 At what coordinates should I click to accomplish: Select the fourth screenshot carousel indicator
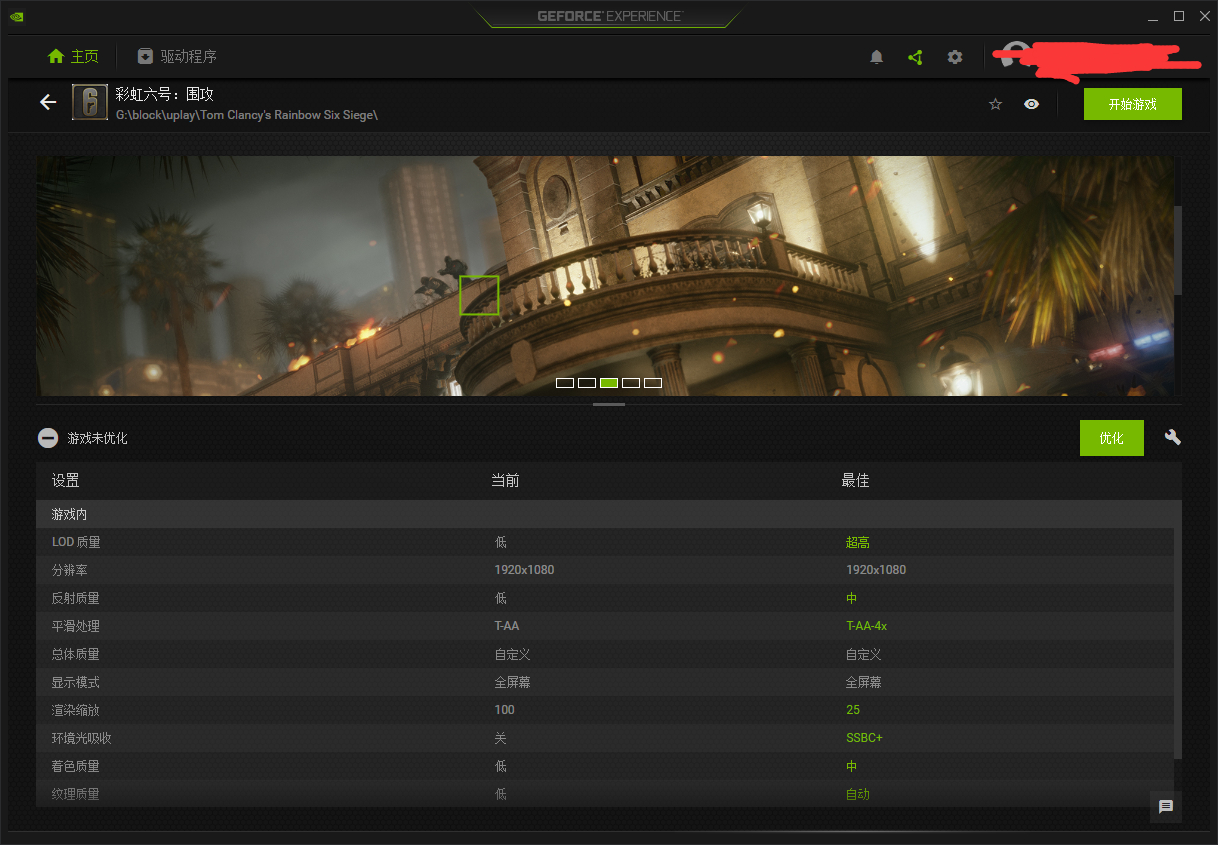[631, 383]
